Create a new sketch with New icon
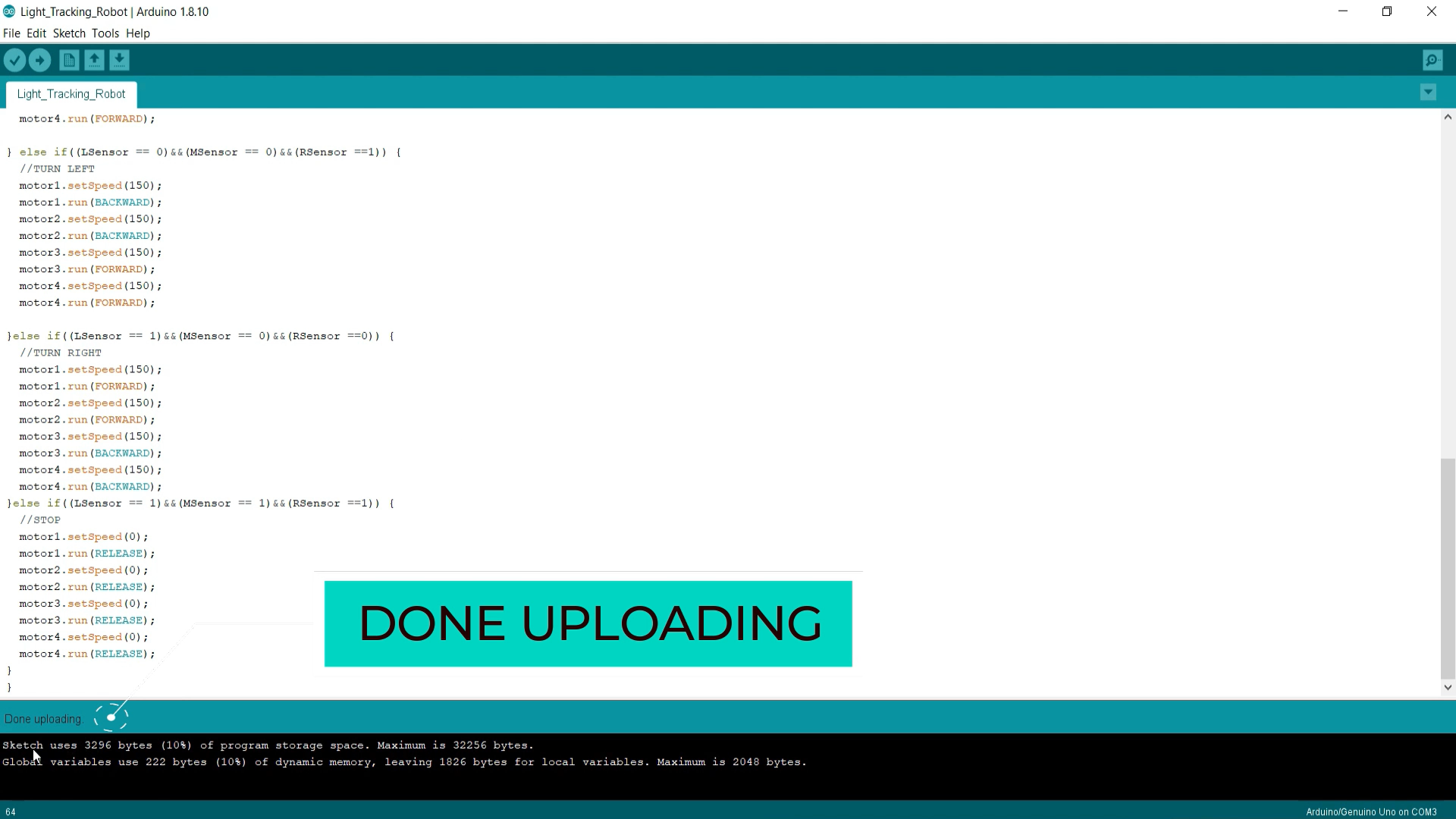Image resolution: width=1456 pixels, height=819 pixels. 69,60
